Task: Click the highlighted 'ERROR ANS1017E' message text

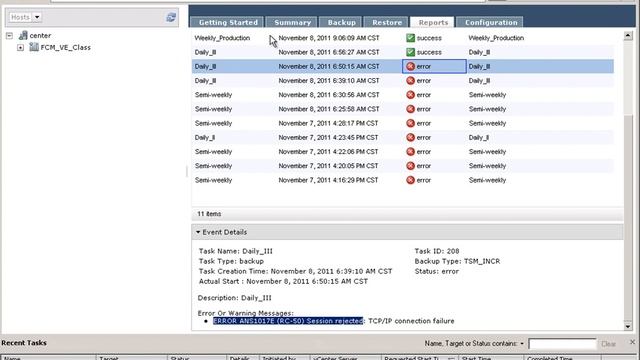Action: (288, 321)
